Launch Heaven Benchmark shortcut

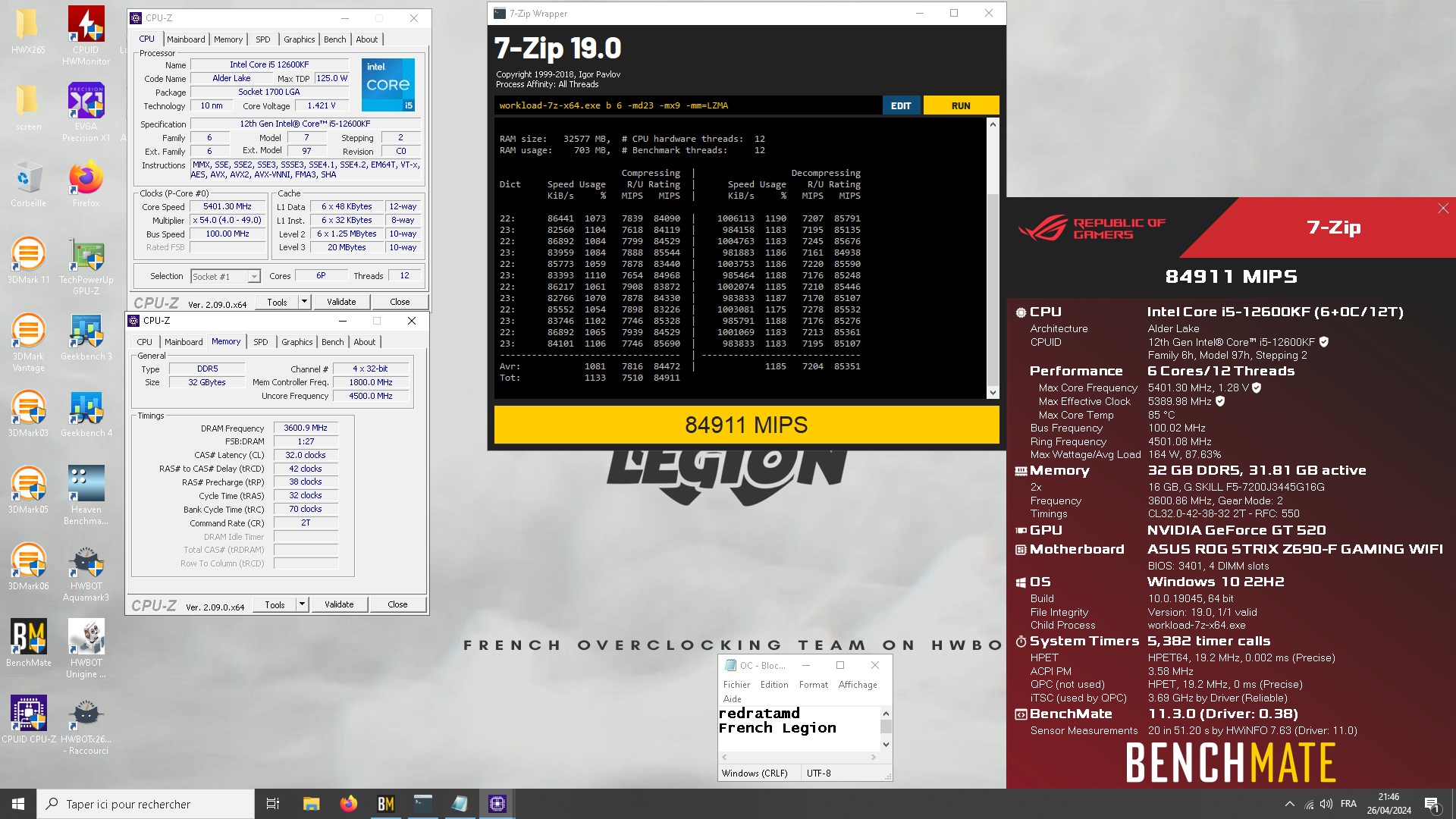(86, 495)
